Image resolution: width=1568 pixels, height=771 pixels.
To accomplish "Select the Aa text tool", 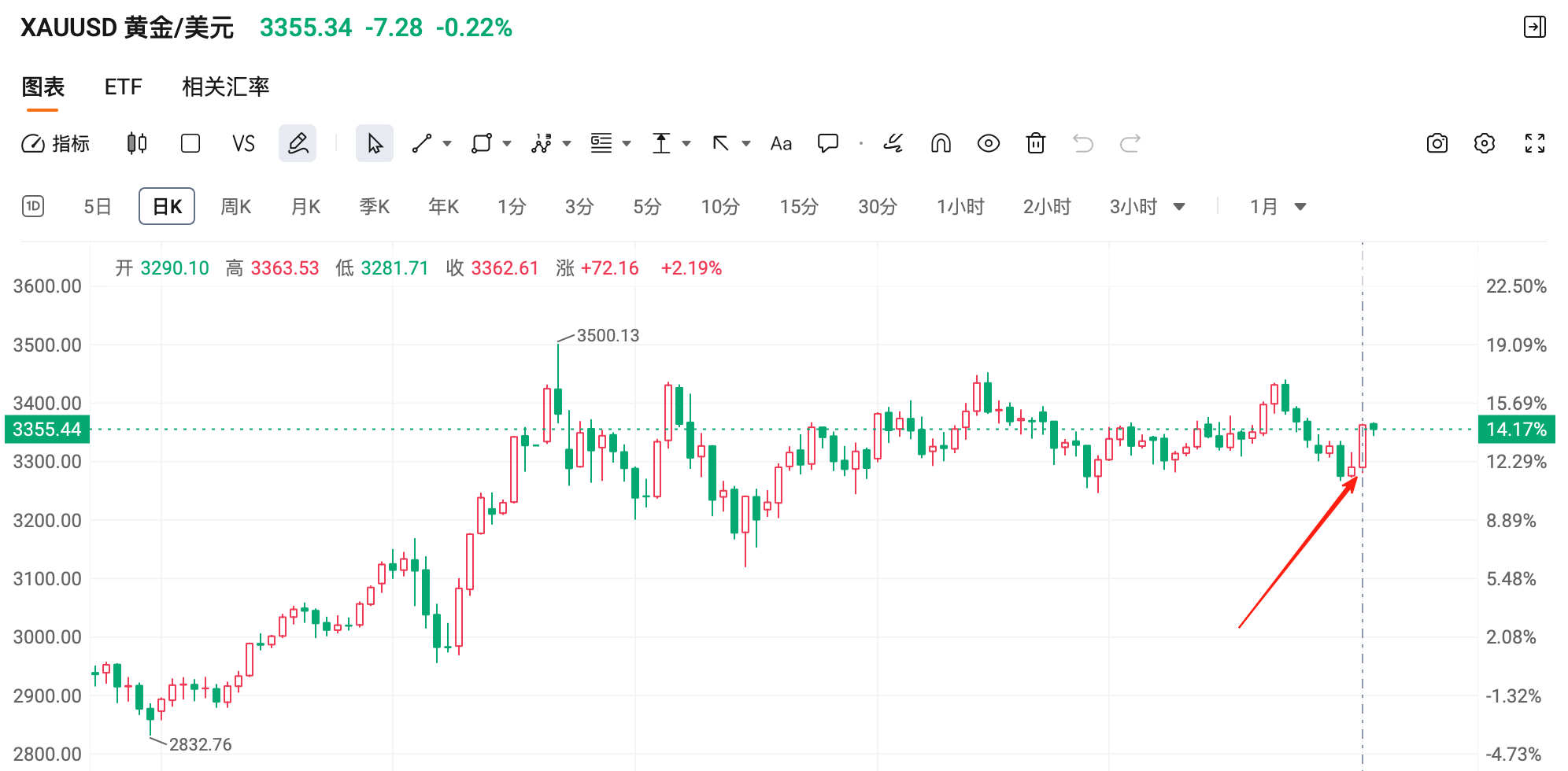I will click(x=781, y=143).
